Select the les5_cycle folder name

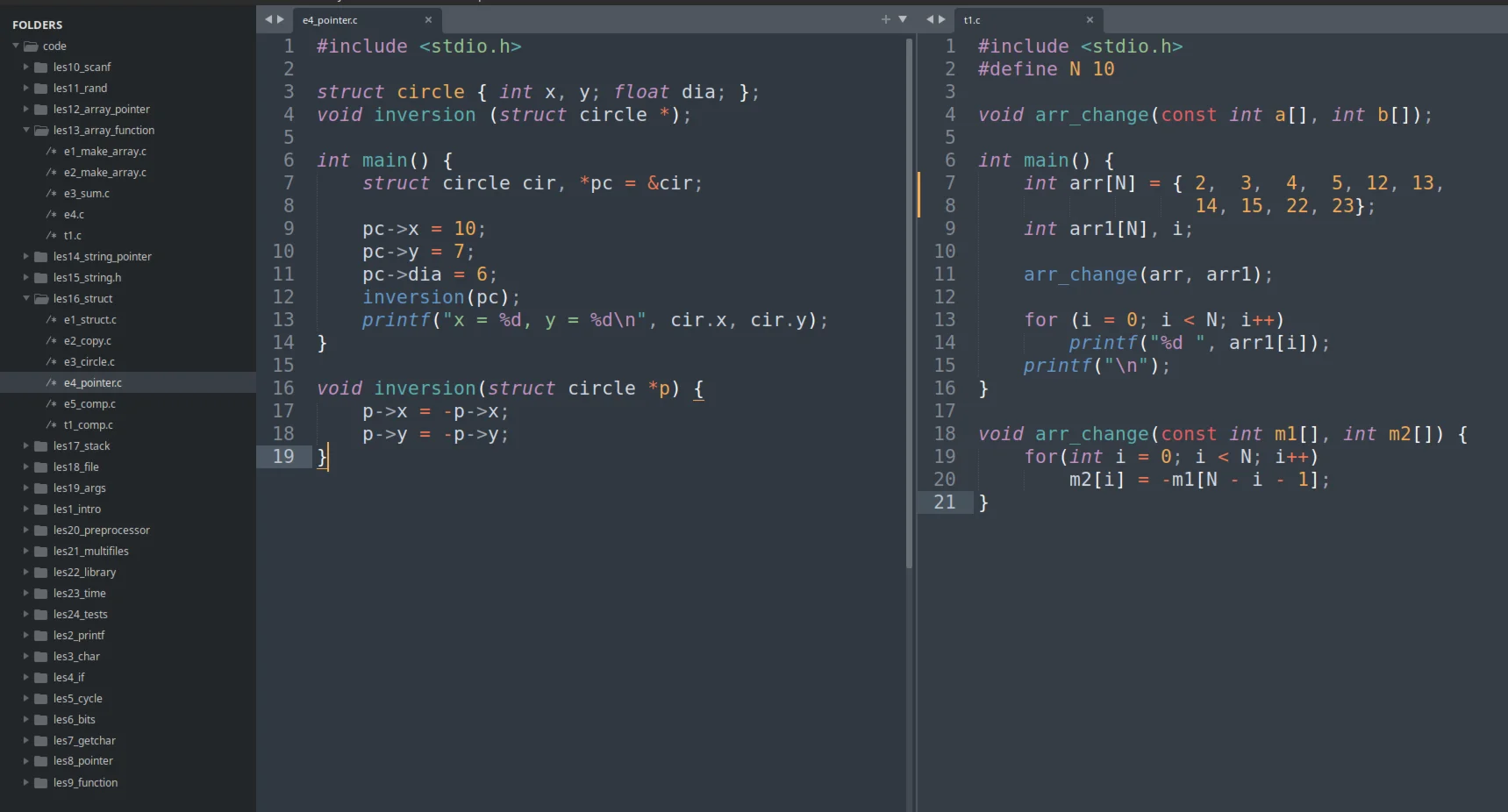[78, 699]
